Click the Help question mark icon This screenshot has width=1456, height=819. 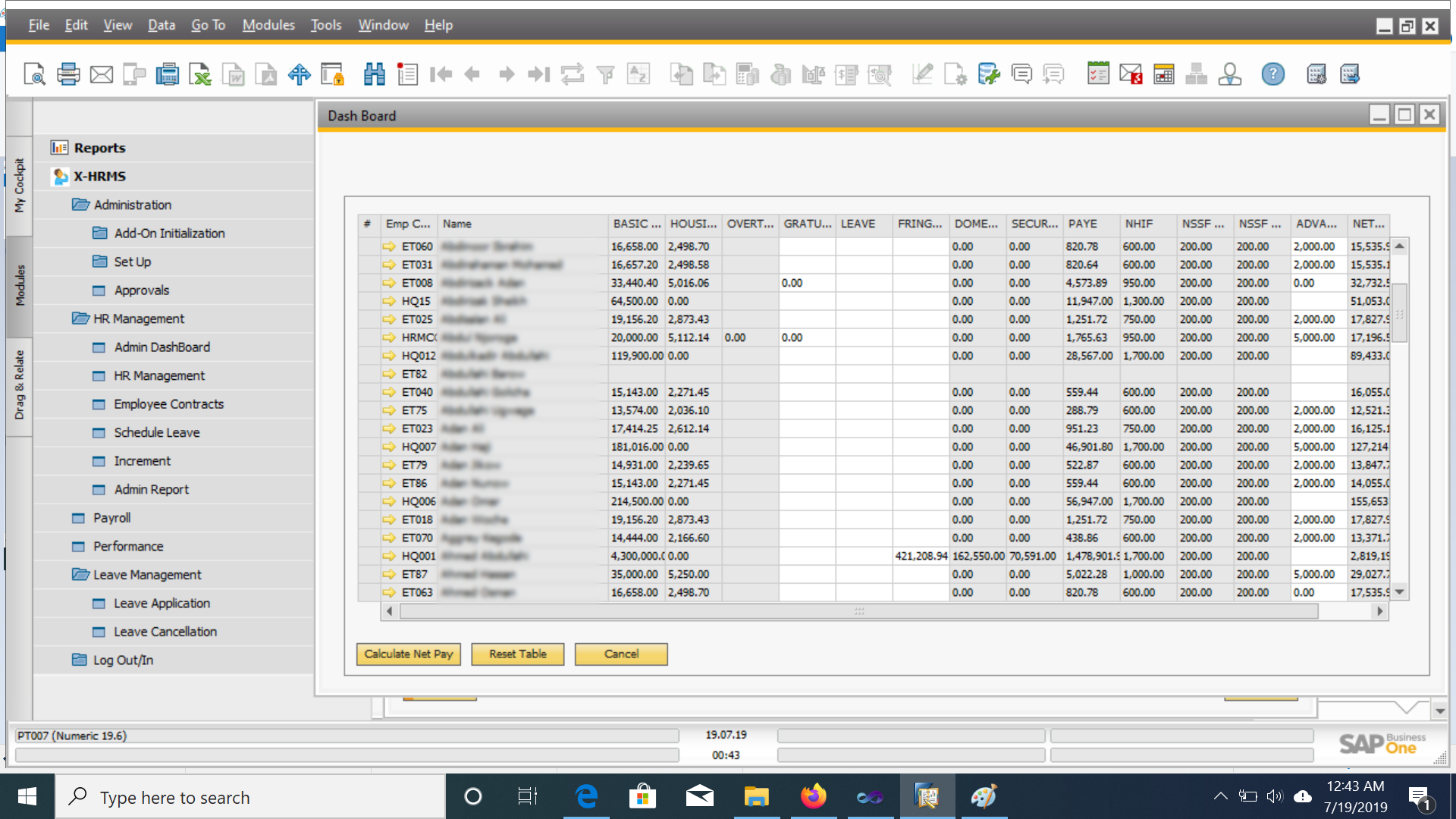point(1272,74)
